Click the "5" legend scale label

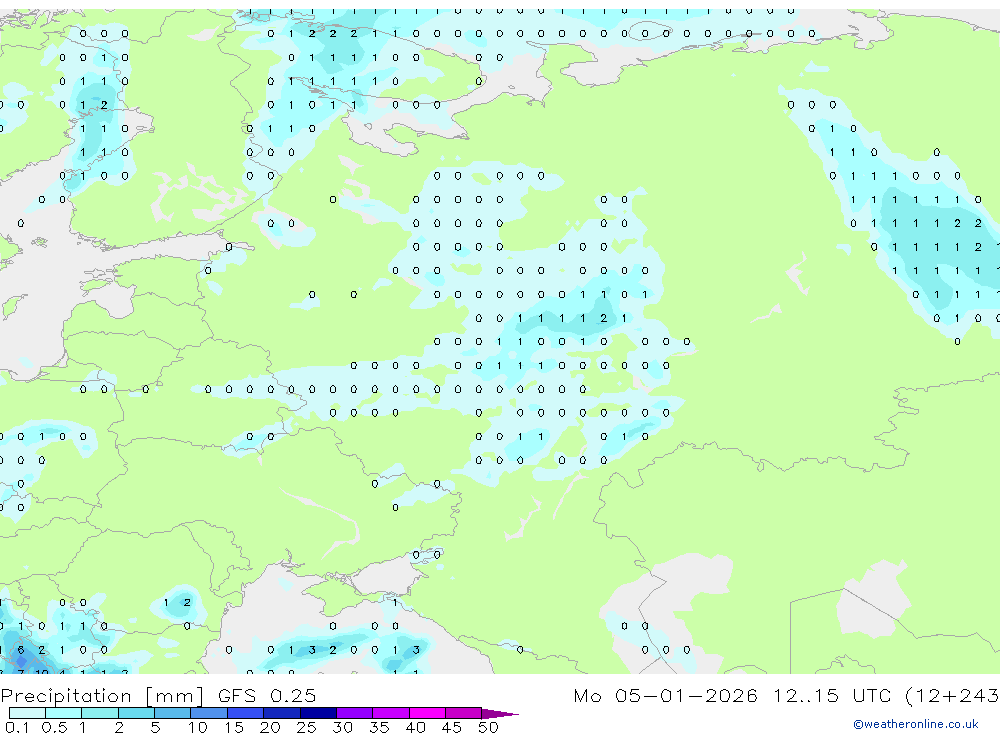coord(155,727)
